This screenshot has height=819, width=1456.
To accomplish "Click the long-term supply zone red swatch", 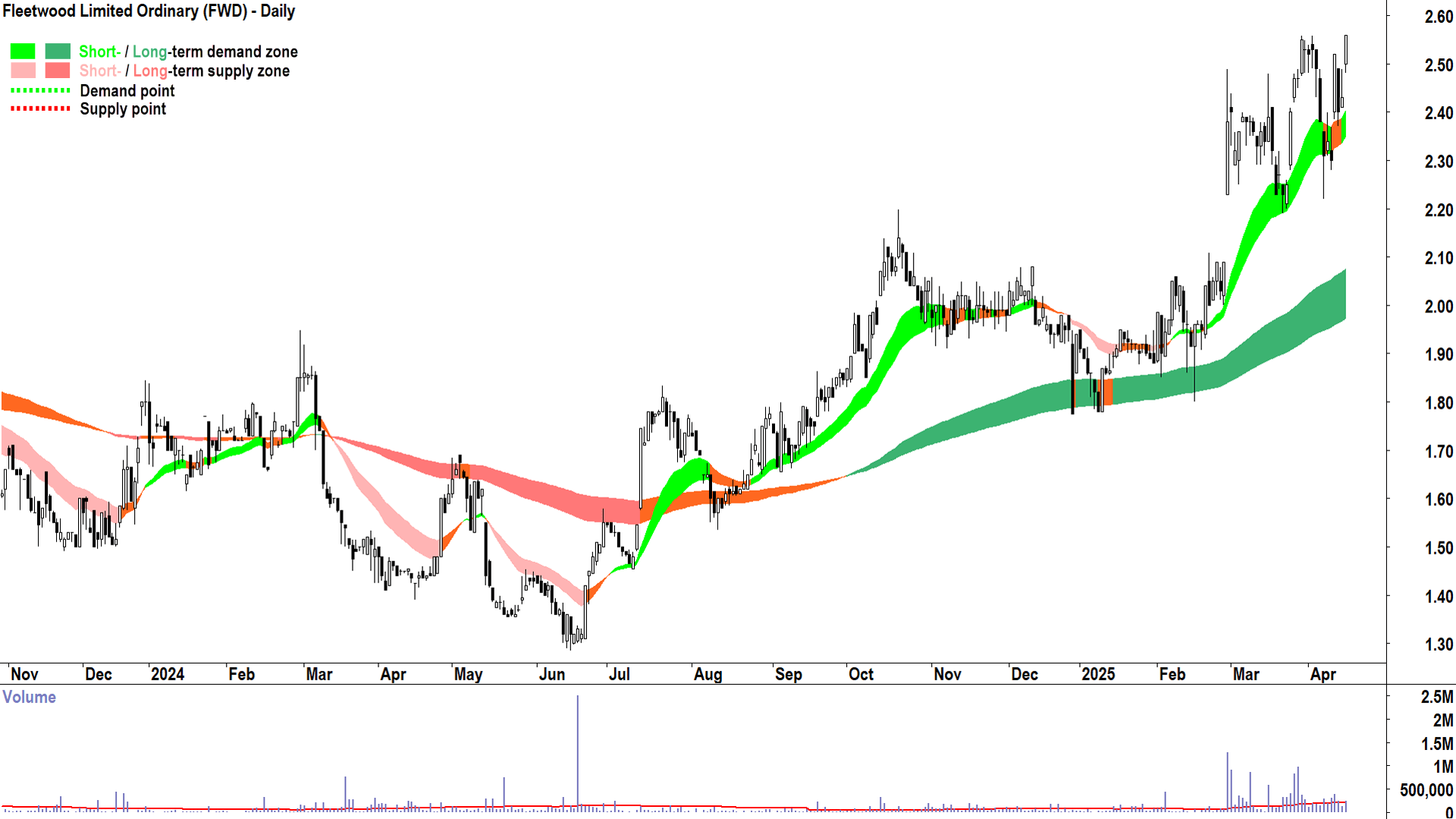I will click(58, 71).
